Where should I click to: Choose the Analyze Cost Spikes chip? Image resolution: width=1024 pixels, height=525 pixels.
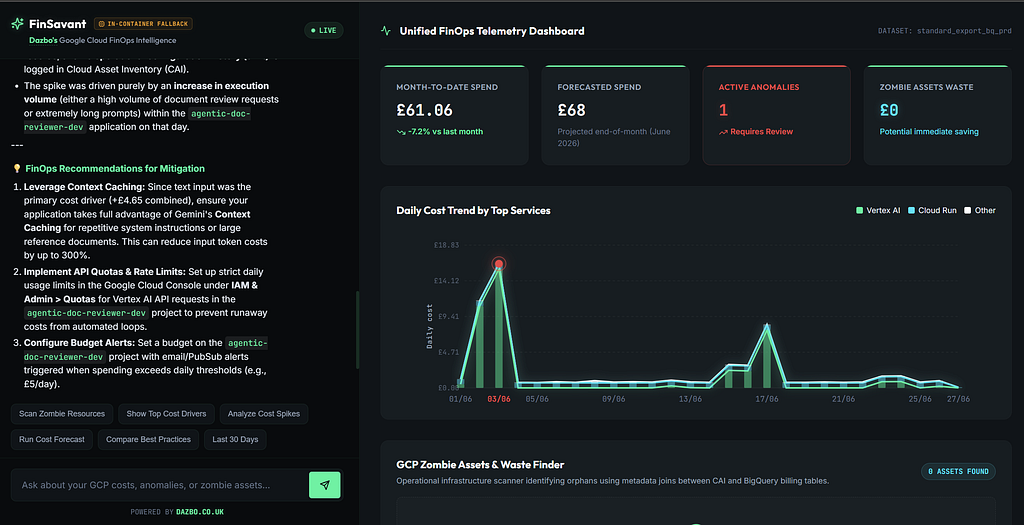coord(264,414)
